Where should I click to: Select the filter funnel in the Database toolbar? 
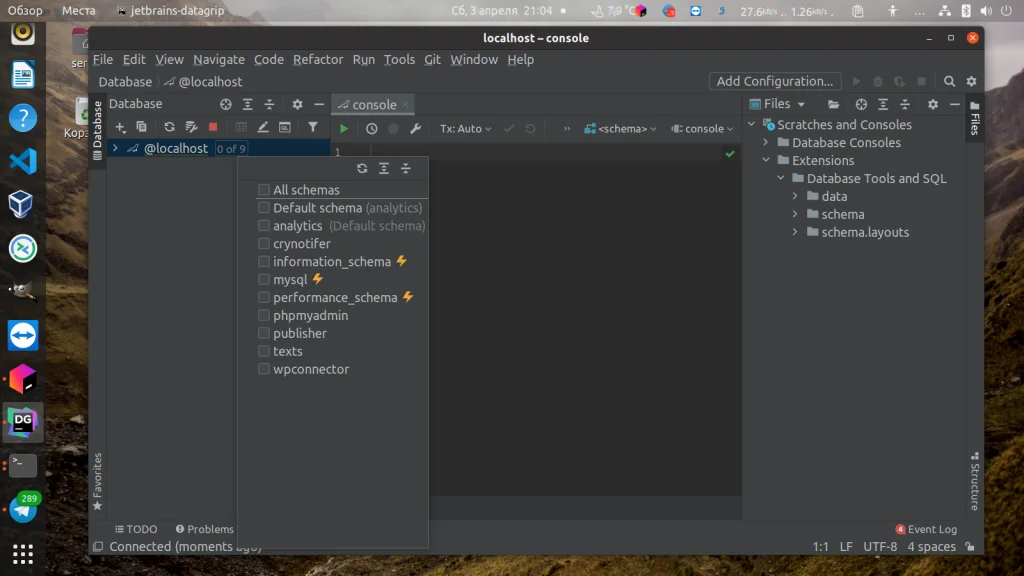(x=313, y=128)
